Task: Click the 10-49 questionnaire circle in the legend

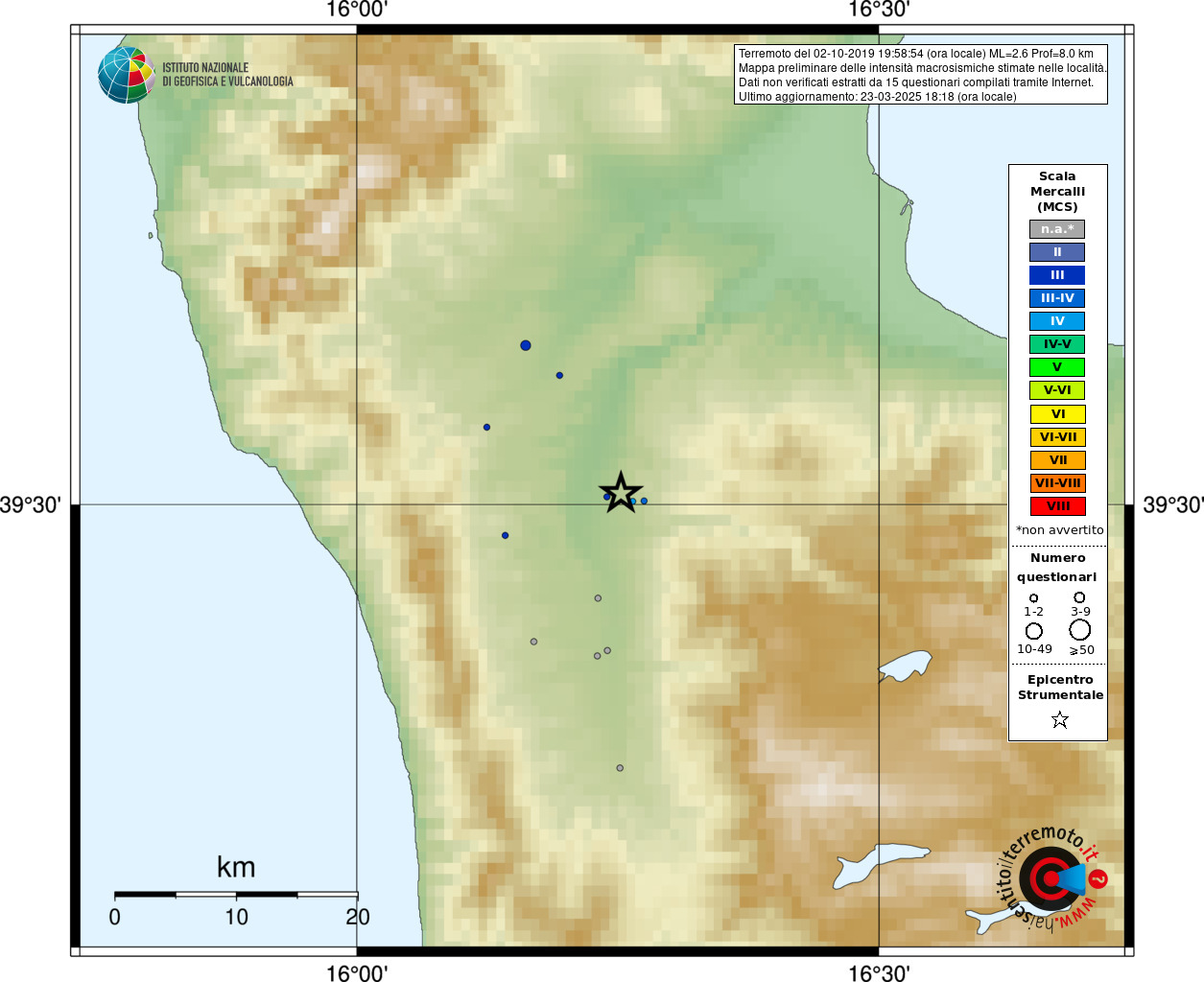Action: 1034,631
